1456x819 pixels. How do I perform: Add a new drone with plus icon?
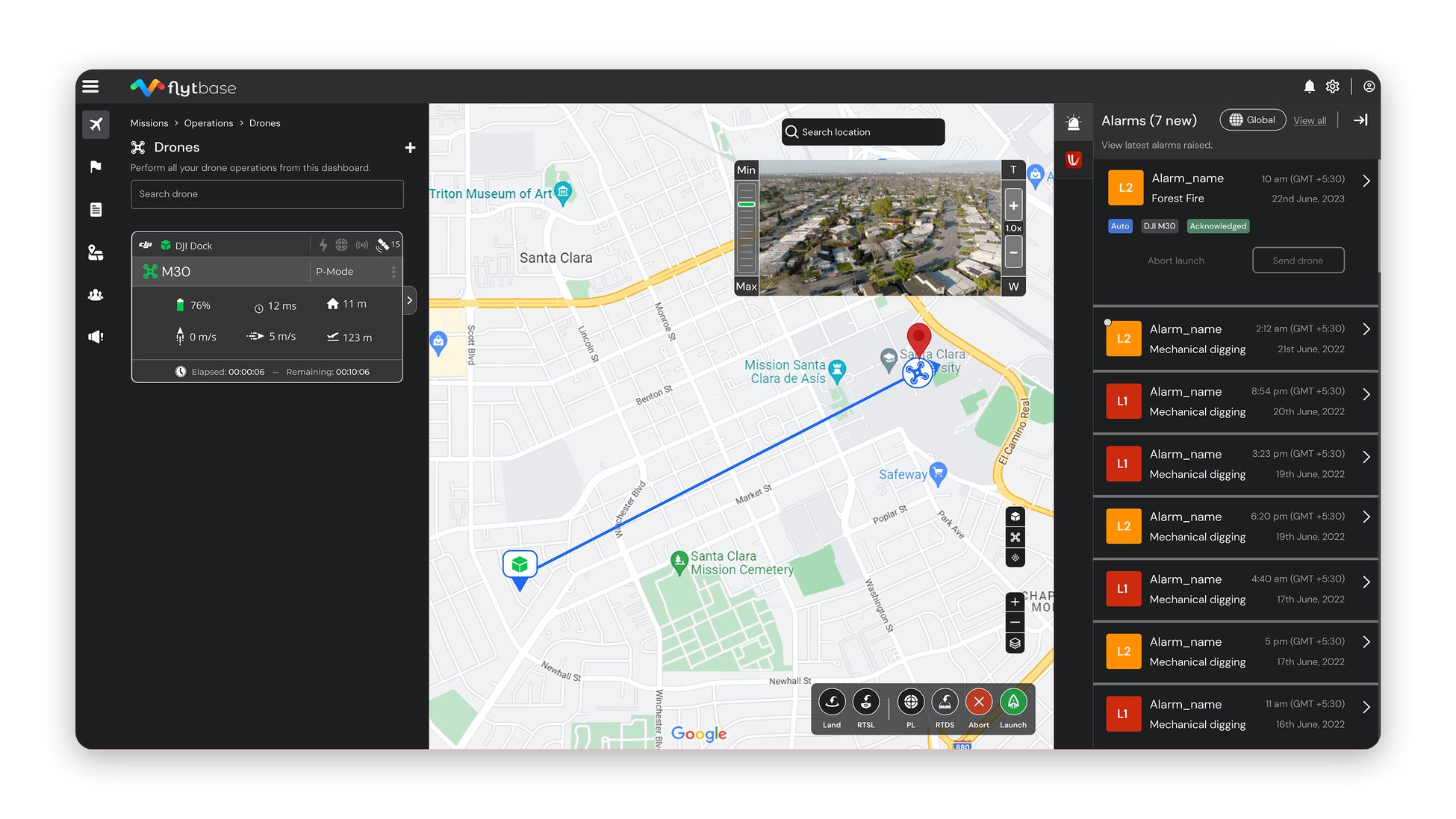[410, 148]
